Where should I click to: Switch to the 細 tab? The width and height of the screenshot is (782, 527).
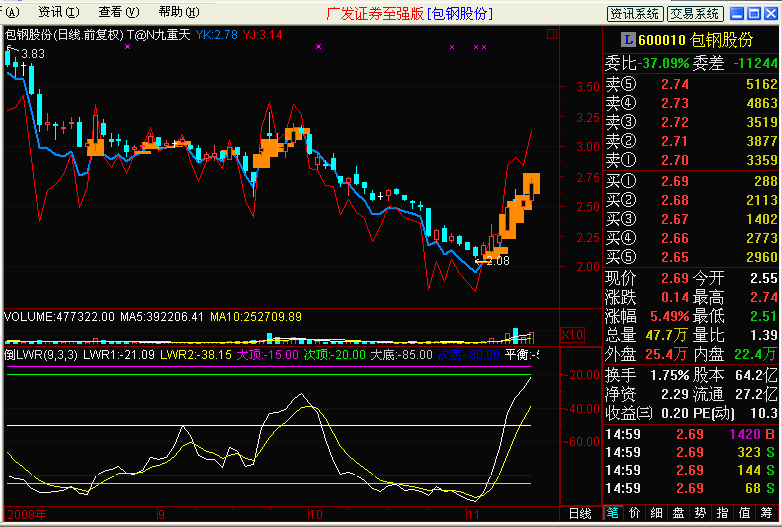tap(656, 513)
